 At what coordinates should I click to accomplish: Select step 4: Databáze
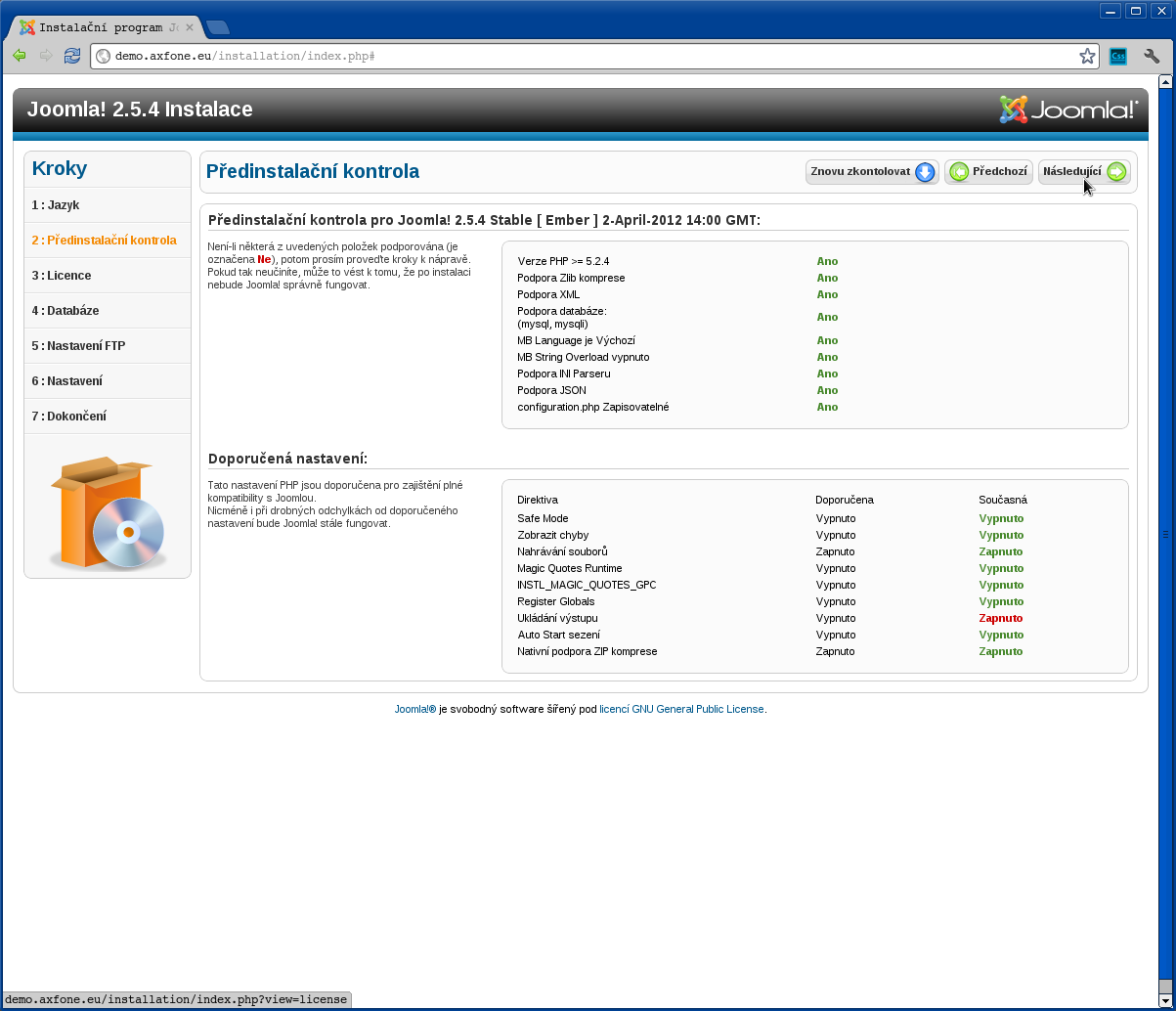coord(65,311)
